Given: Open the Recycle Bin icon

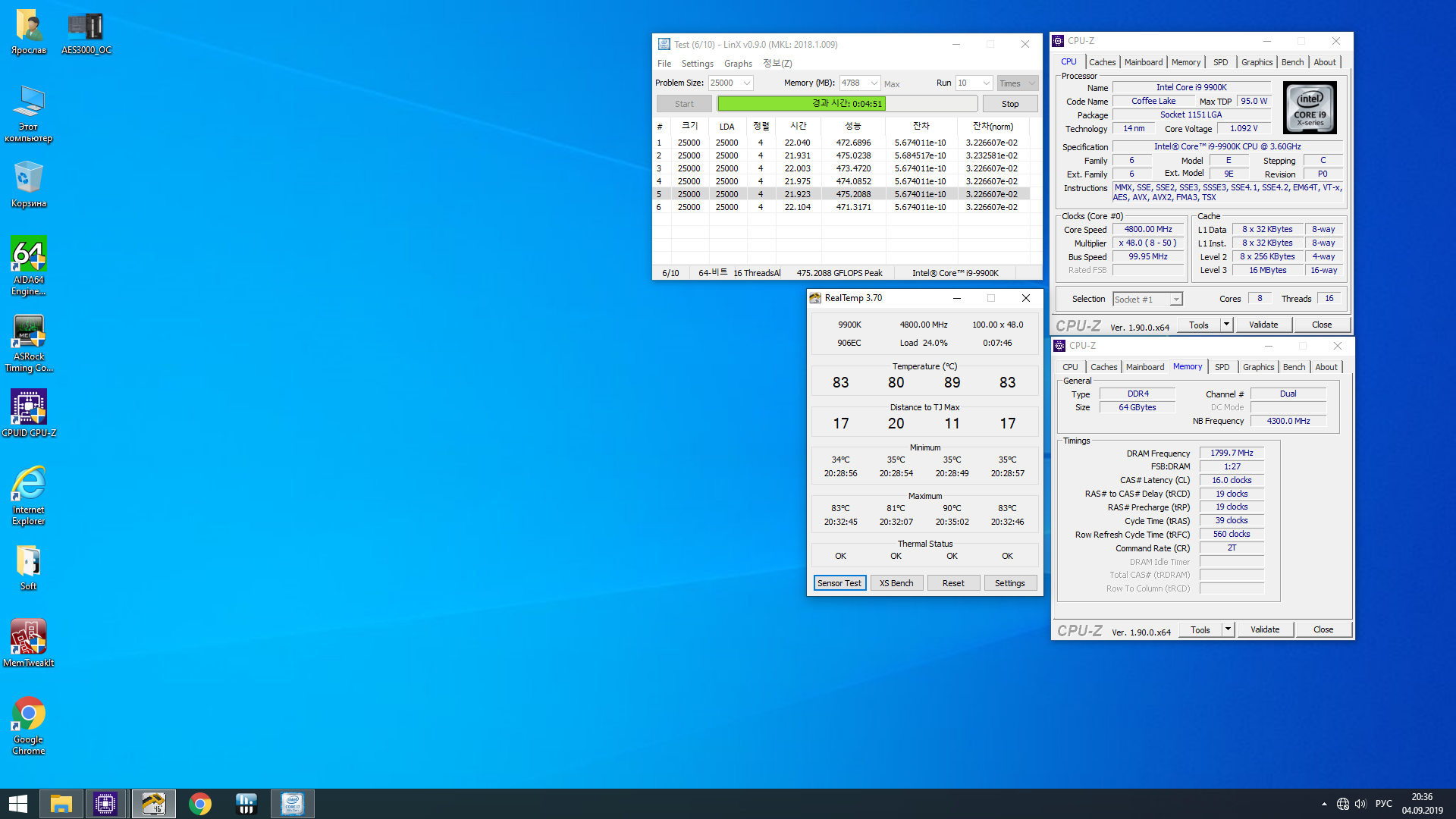Looking at the screenshot, I should pos(29,178).
